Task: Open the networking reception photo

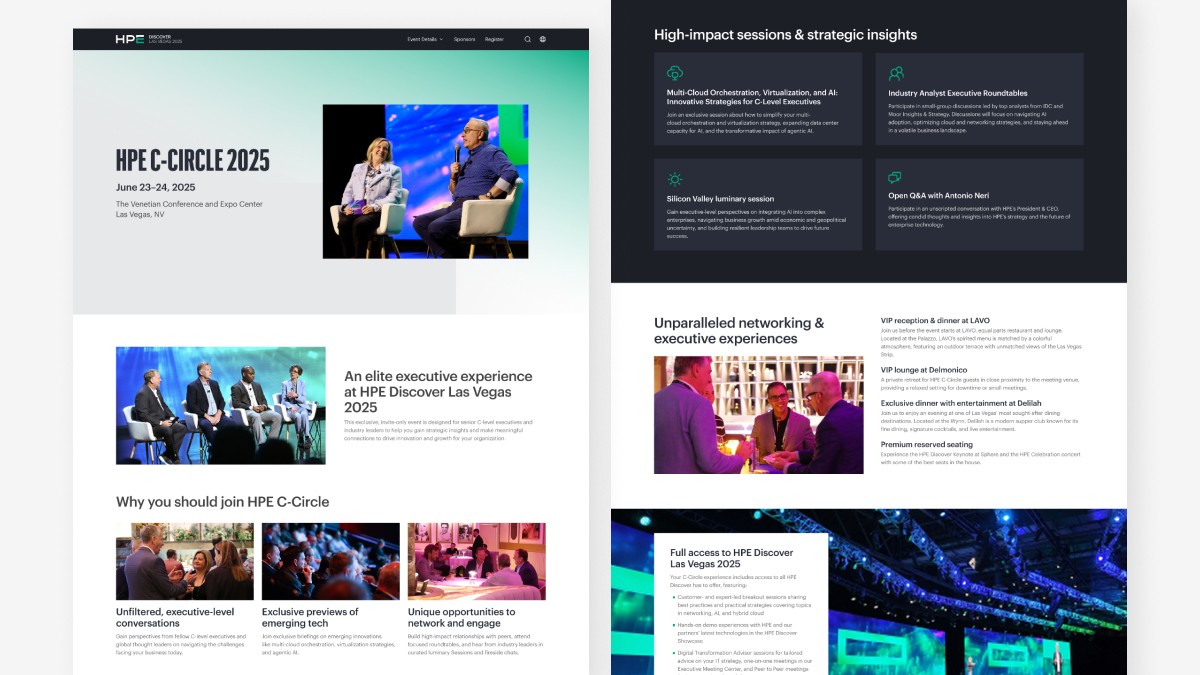Action: click(757, 415)
